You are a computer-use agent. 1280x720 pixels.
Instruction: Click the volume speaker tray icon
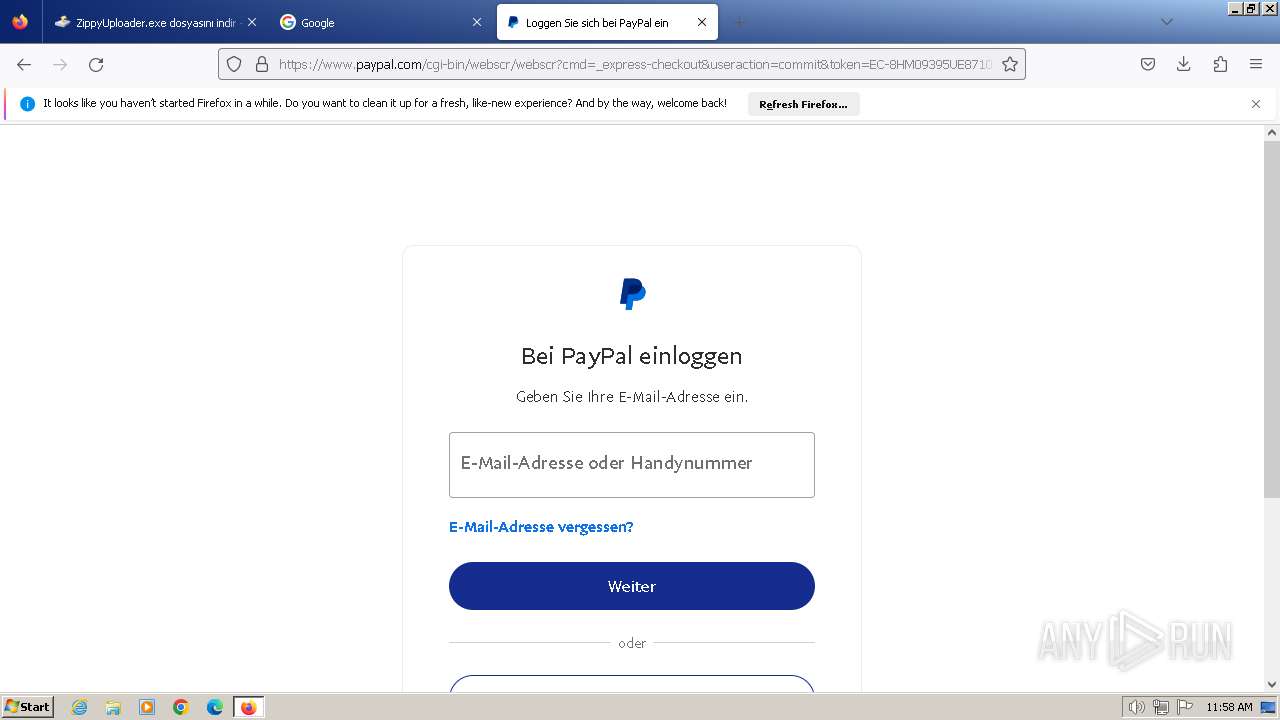click(1137, 707)
